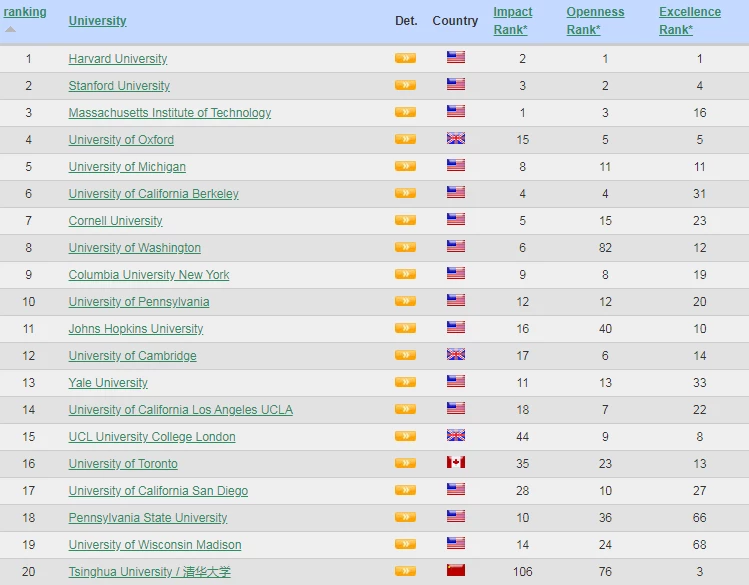Viewport: 749px width, 585px height.
Task: Click details arrow for University of Wisconsin Madison
Action: click(405, 544)
